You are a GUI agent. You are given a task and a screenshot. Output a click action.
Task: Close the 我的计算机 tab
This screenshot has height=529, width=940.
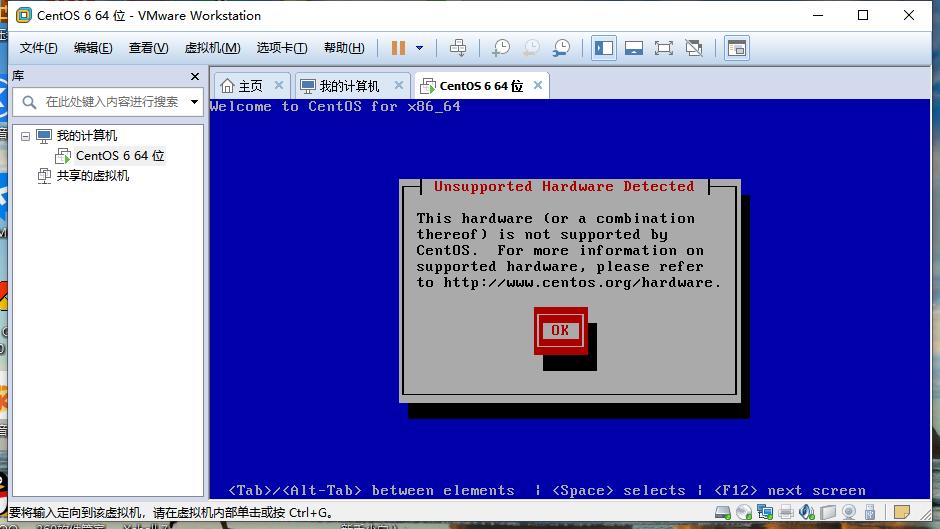(399, 85)
